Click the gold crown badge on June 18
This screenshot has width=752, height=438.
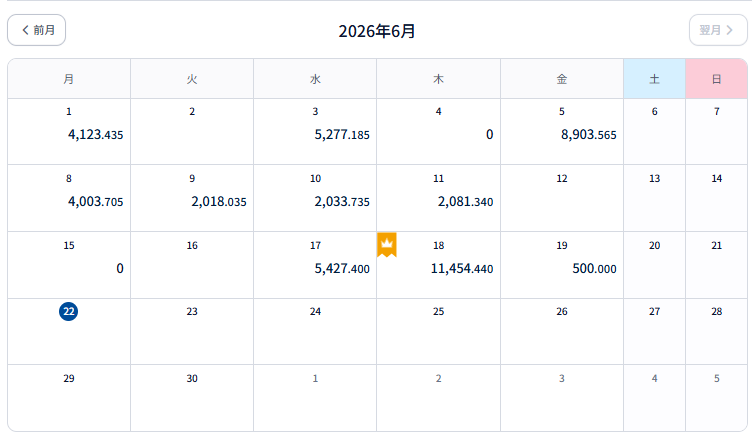tap(387, 245)
